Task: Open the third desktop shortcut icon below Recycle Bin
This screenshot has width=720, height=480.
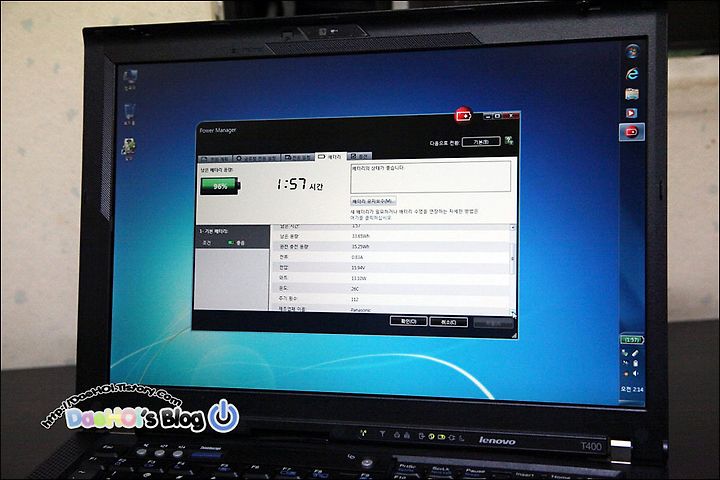Action: [x=128, y=149]
